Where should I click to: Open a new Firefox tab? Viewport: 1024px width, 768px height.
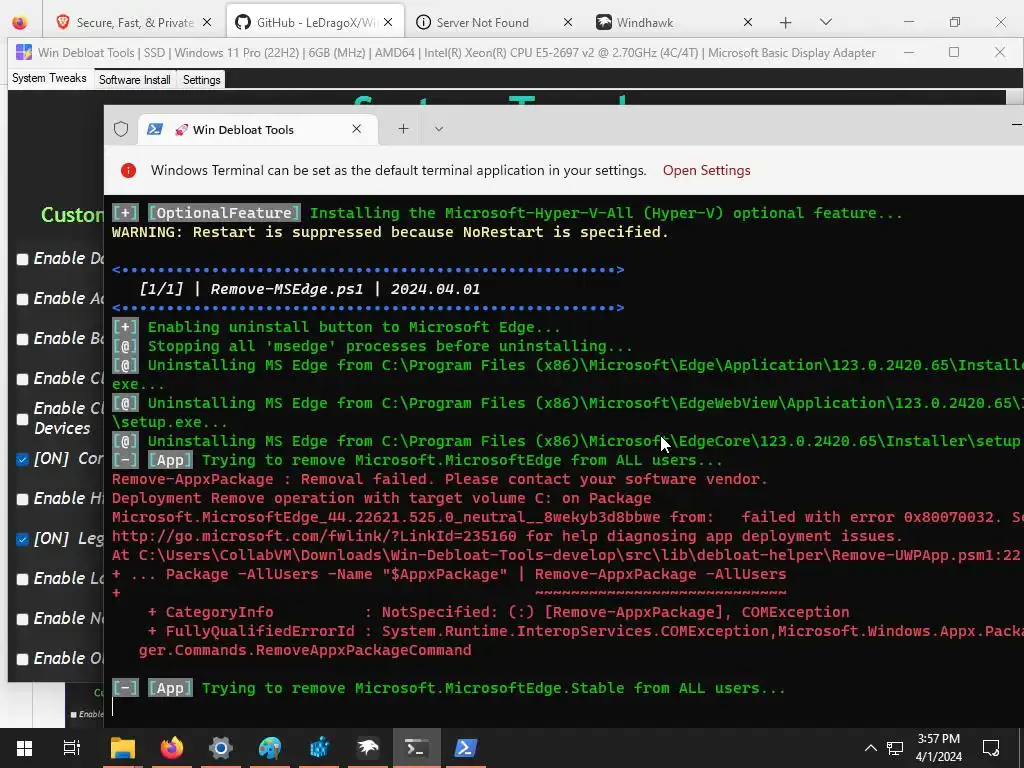pos(786,23)
